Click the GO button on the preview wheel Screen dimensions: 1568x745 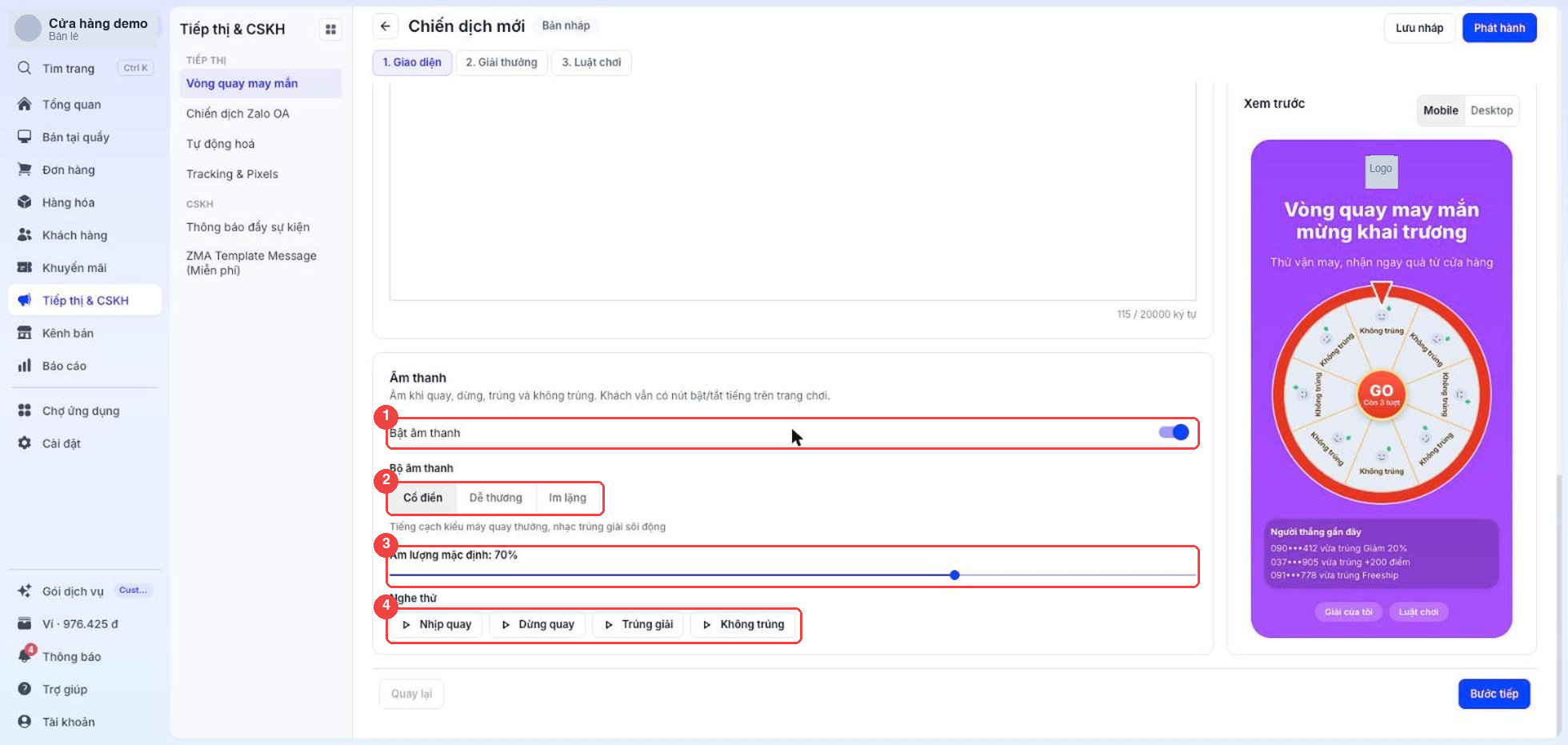1381,395
